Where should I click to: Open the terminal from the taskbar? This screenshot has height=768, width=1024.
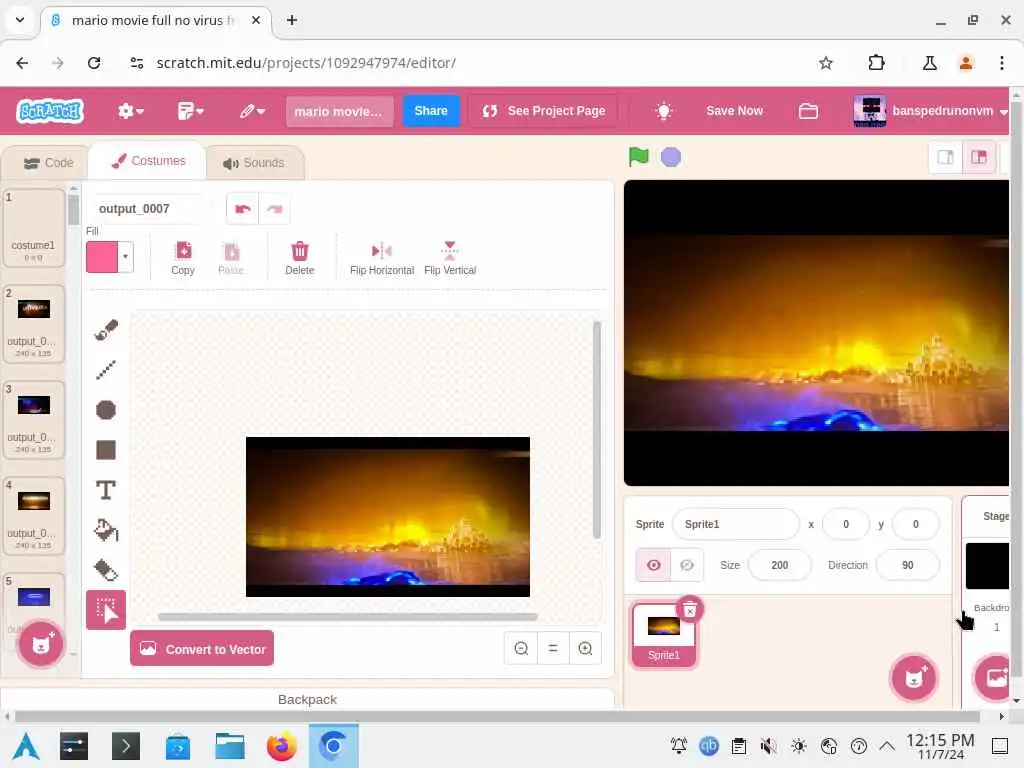125,746
